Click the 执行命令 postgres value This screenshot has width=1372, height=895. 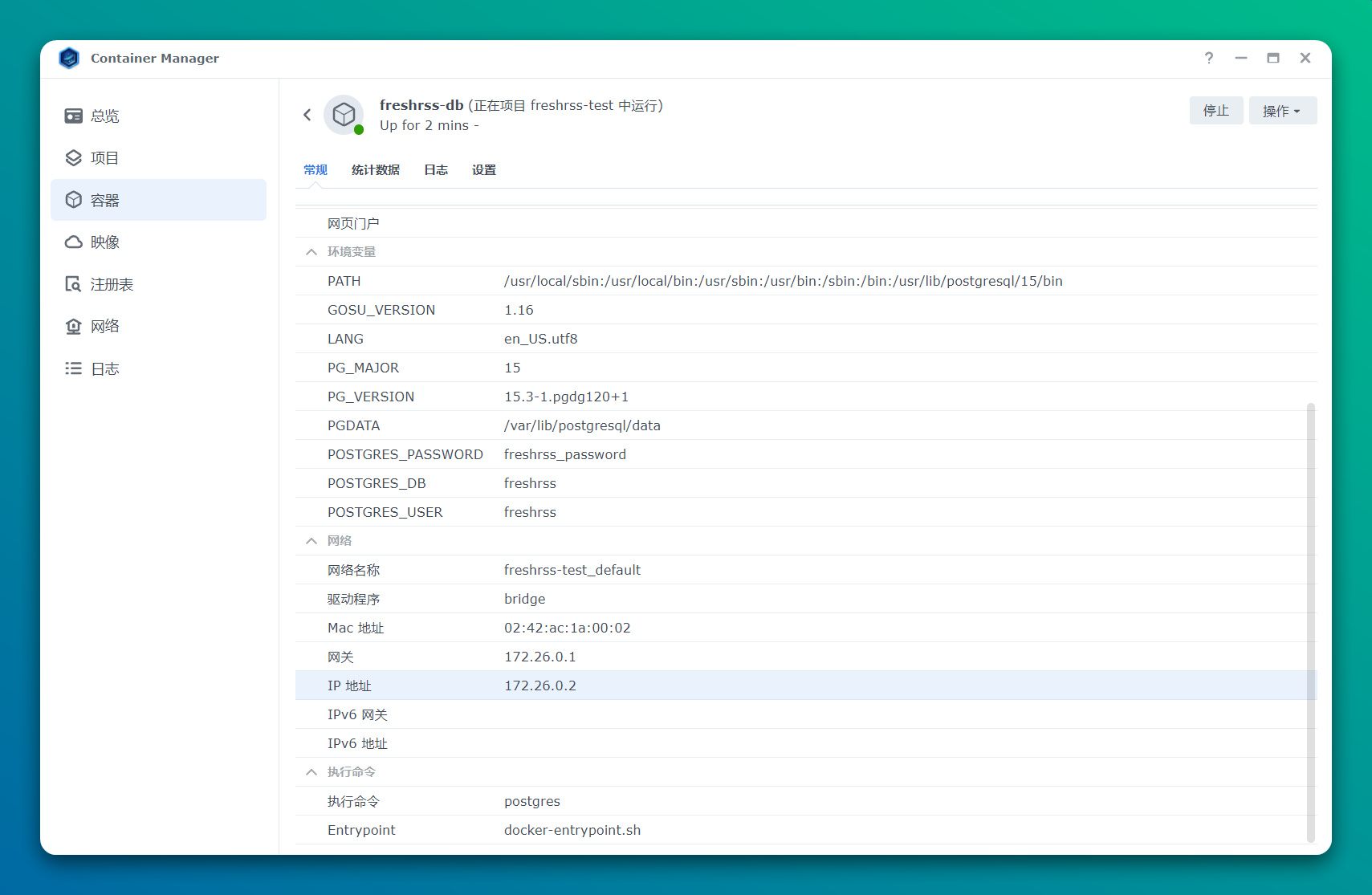(x=532, y=801)
